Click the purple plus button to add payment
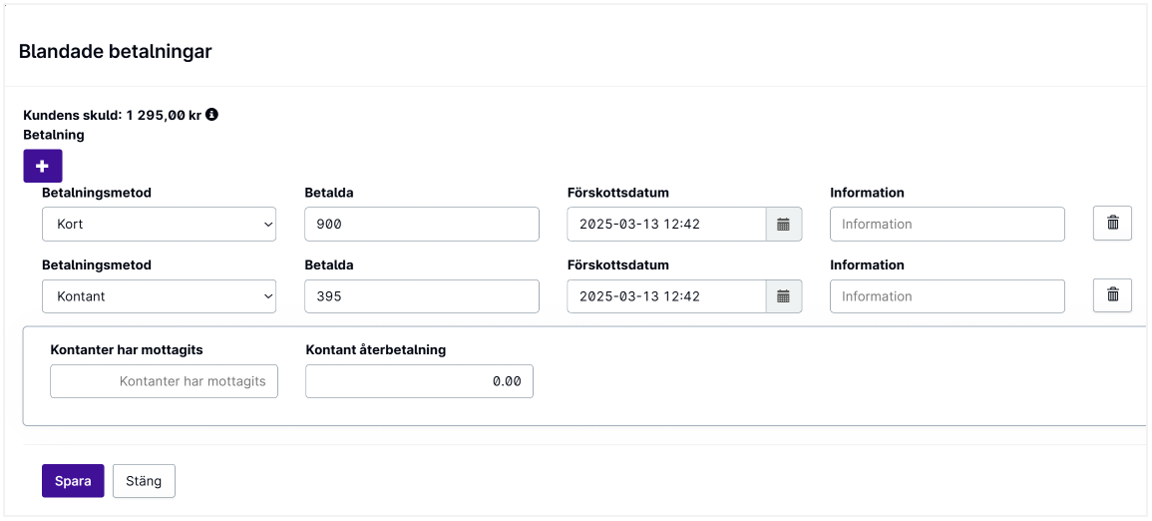 coord(43,166)
